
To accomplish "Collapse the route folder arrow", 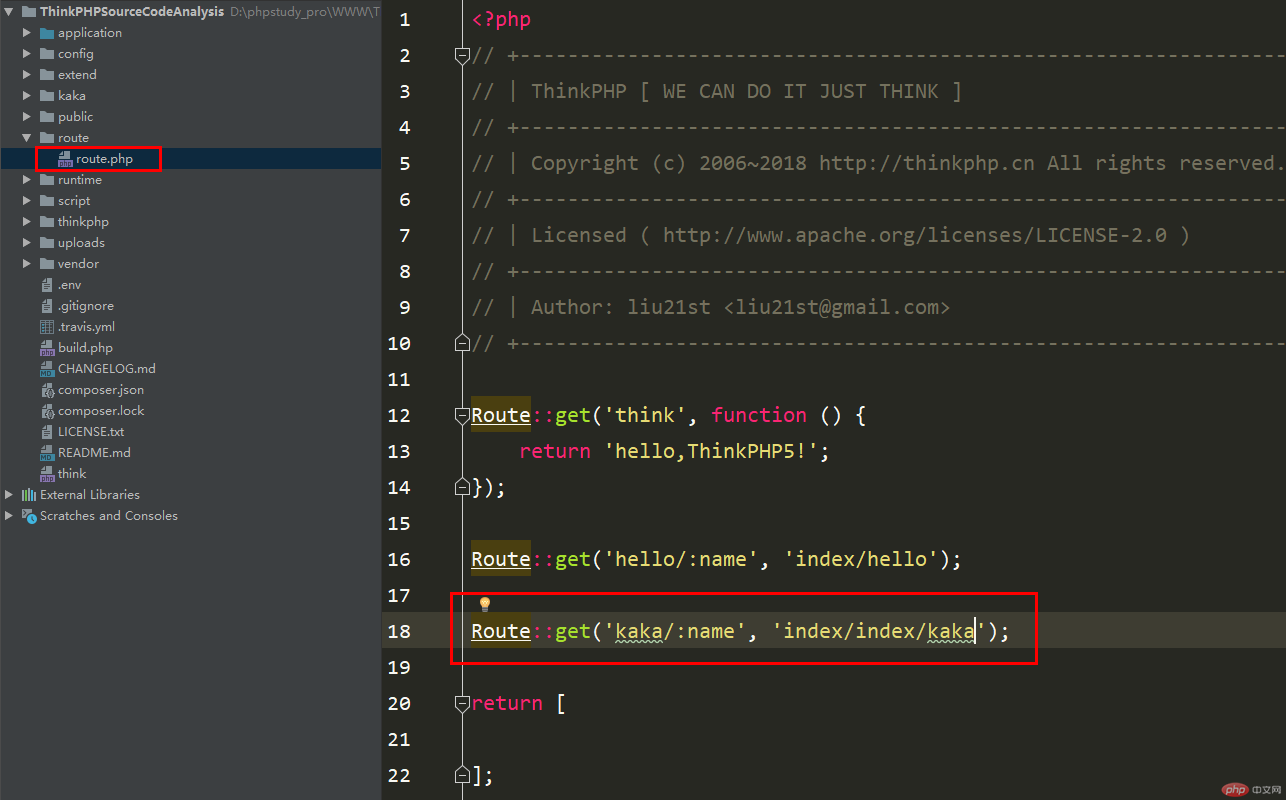I will [x=27, y=138].
